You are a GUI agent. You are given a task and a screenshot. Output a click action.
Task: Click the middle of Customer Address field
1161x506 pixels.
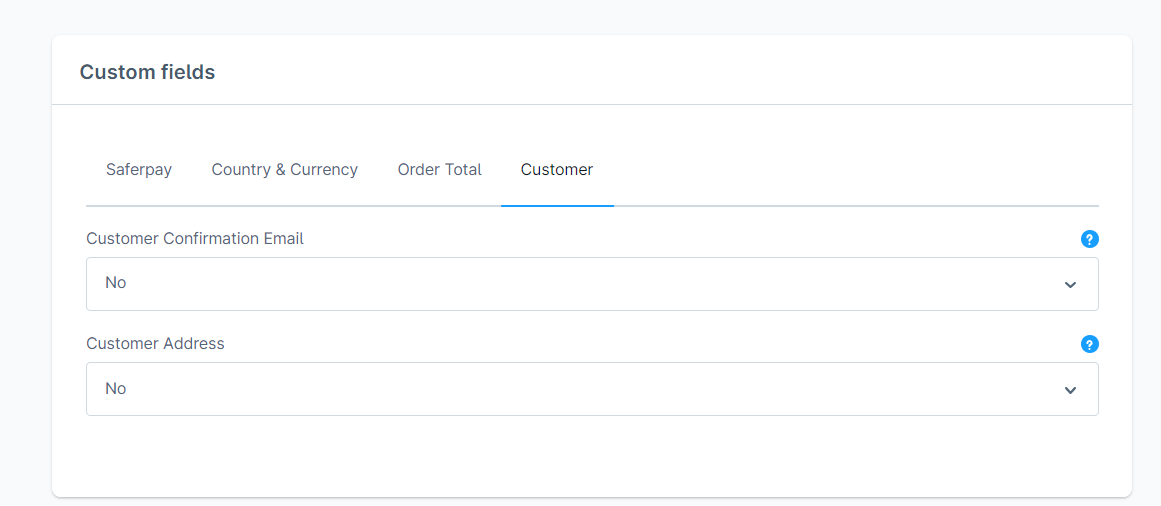pos(592,389)
